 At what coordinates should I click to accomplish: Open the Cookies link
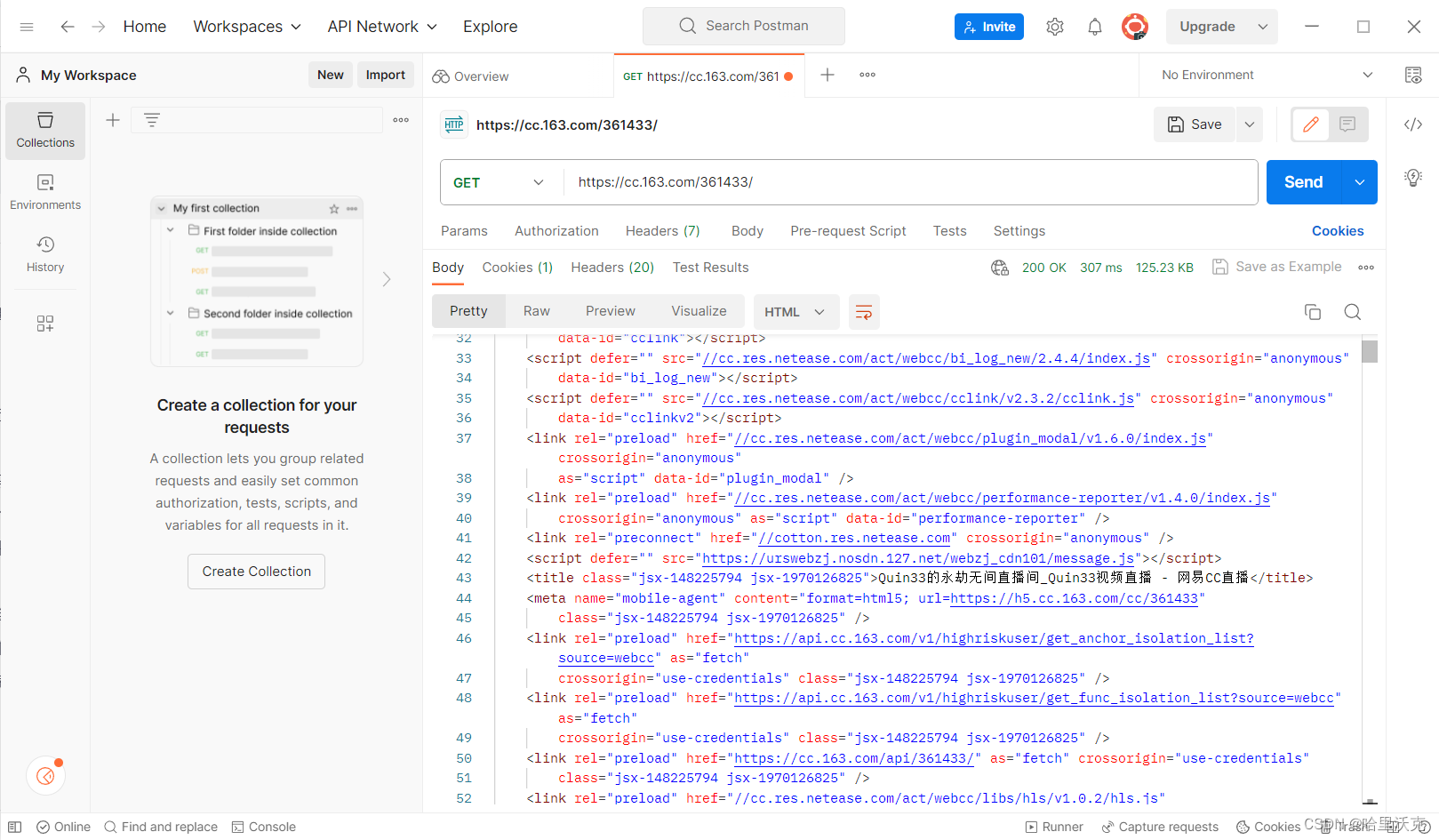pyautogui.click(x=1338, y=231)
